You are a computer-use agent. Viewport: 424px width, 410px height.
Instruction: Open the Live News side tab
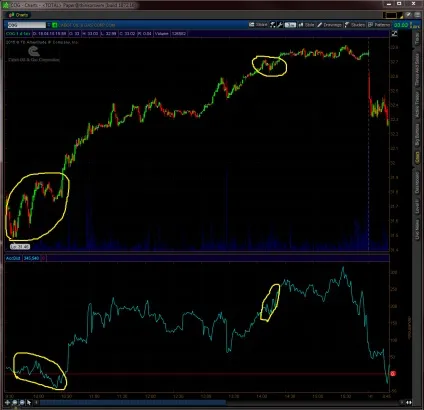coord(417,229)
